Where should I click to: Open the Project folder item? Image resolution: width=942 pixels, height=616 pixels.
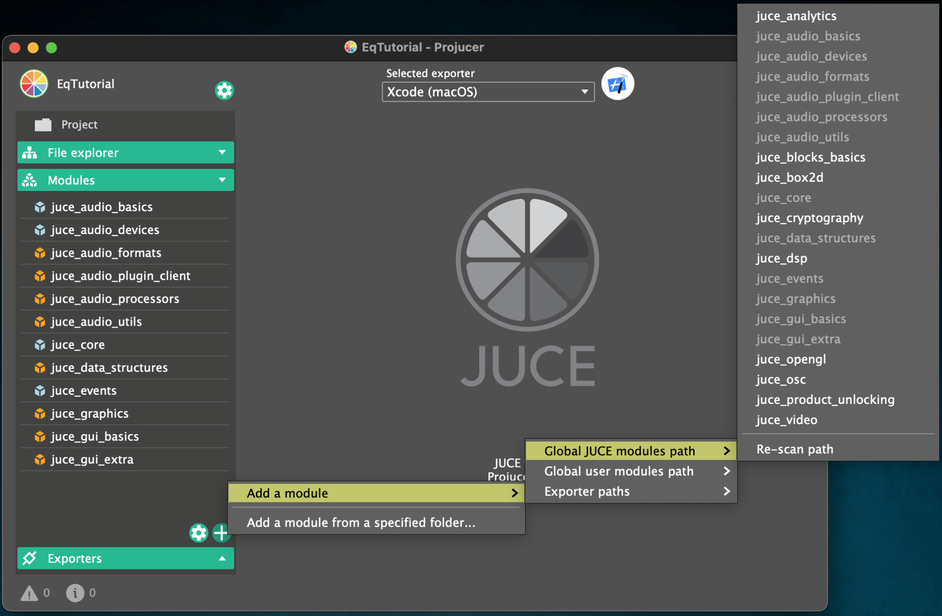[79, 125]
